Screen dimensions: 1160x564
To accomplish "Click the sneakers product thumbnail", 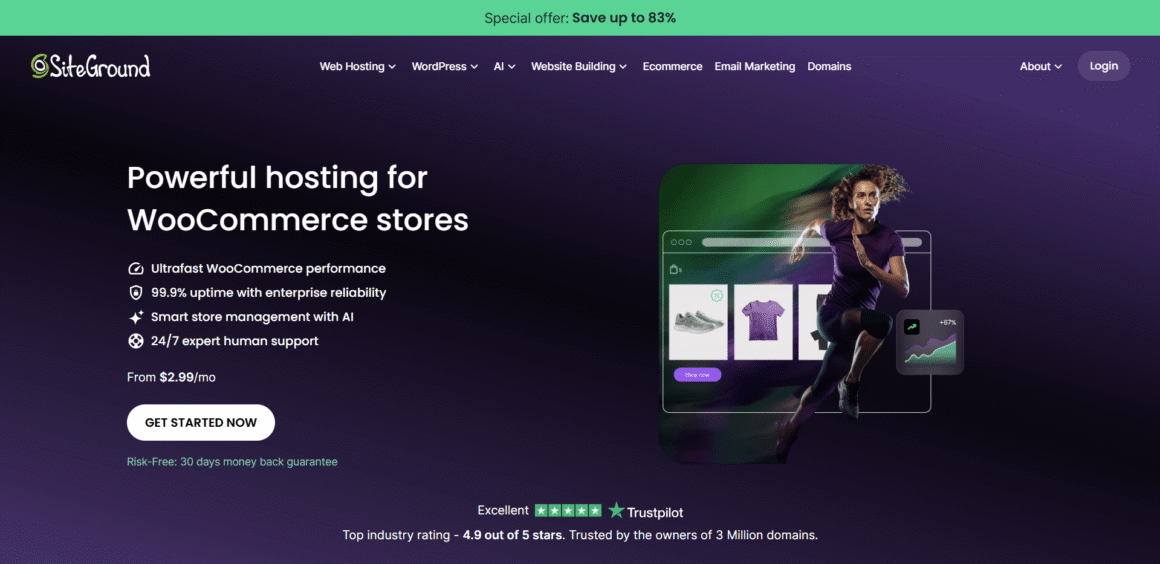I will tap(698, 322).
